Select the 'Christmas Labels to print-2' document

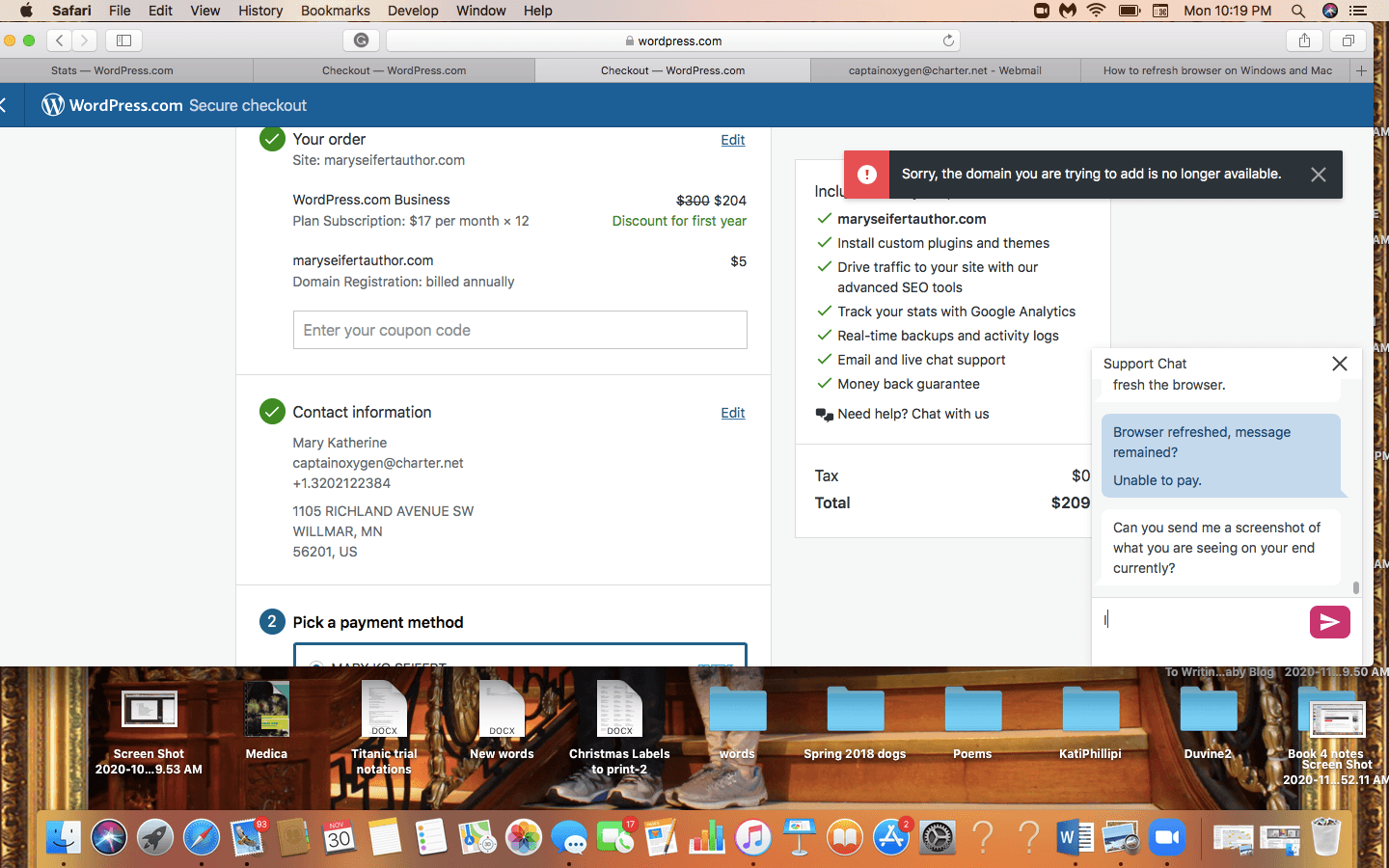coord(619,727)
